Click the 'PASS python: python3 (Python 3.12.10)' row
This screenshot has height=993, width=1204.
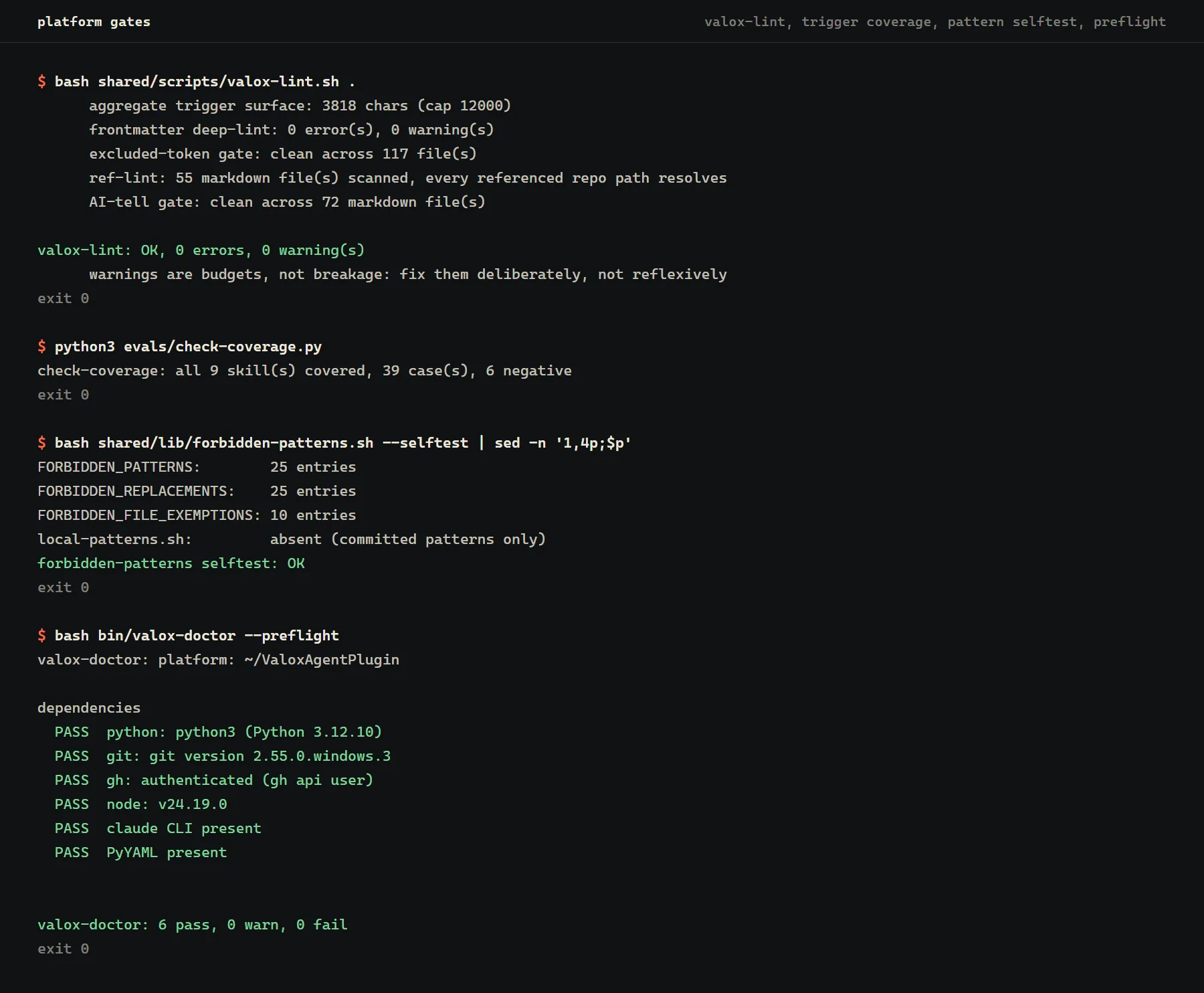pyautogui.click(x=218, y=732)
